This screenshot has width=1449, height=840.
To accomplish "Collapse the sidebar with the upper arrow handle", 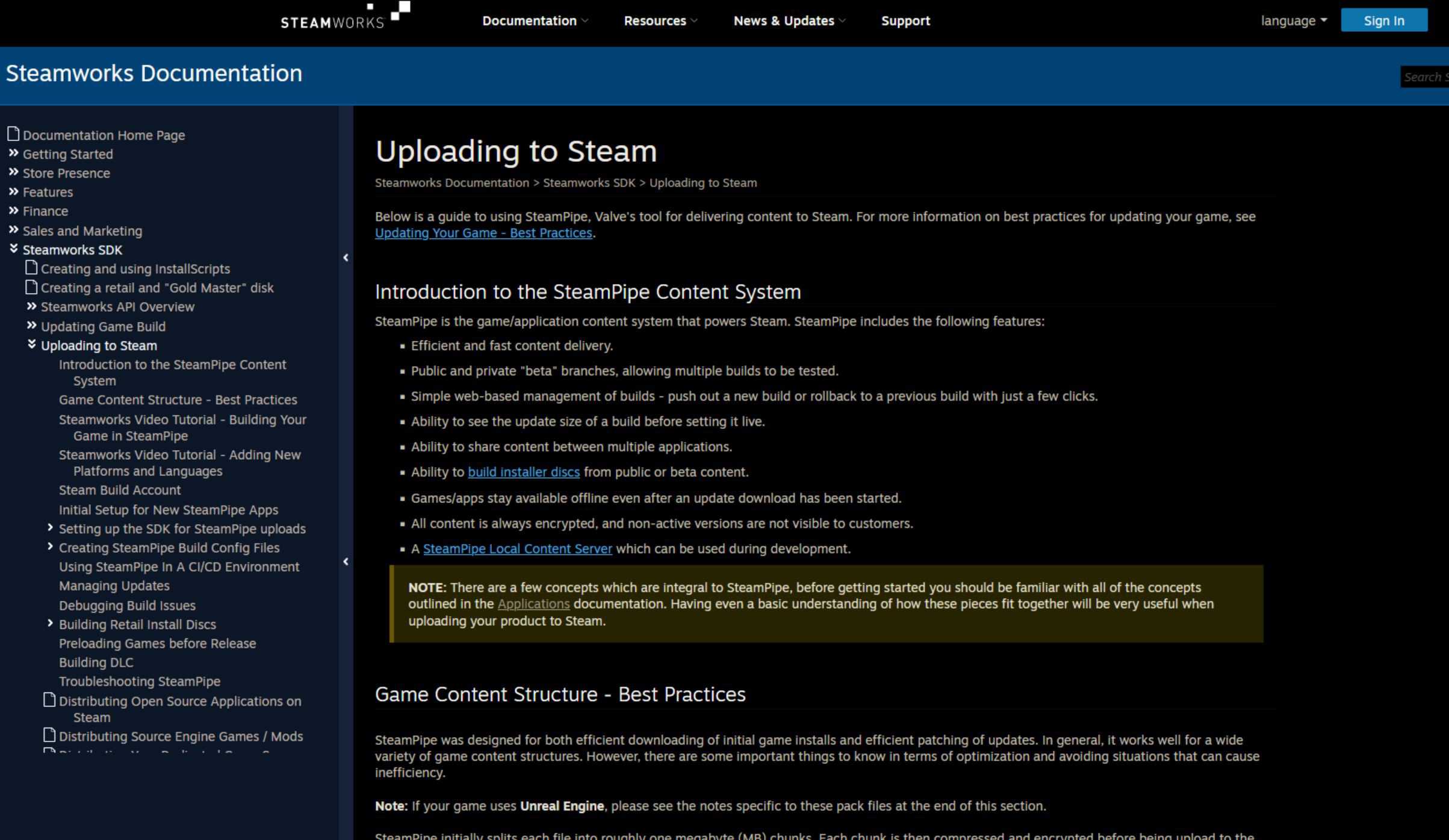I will [346, 258].
